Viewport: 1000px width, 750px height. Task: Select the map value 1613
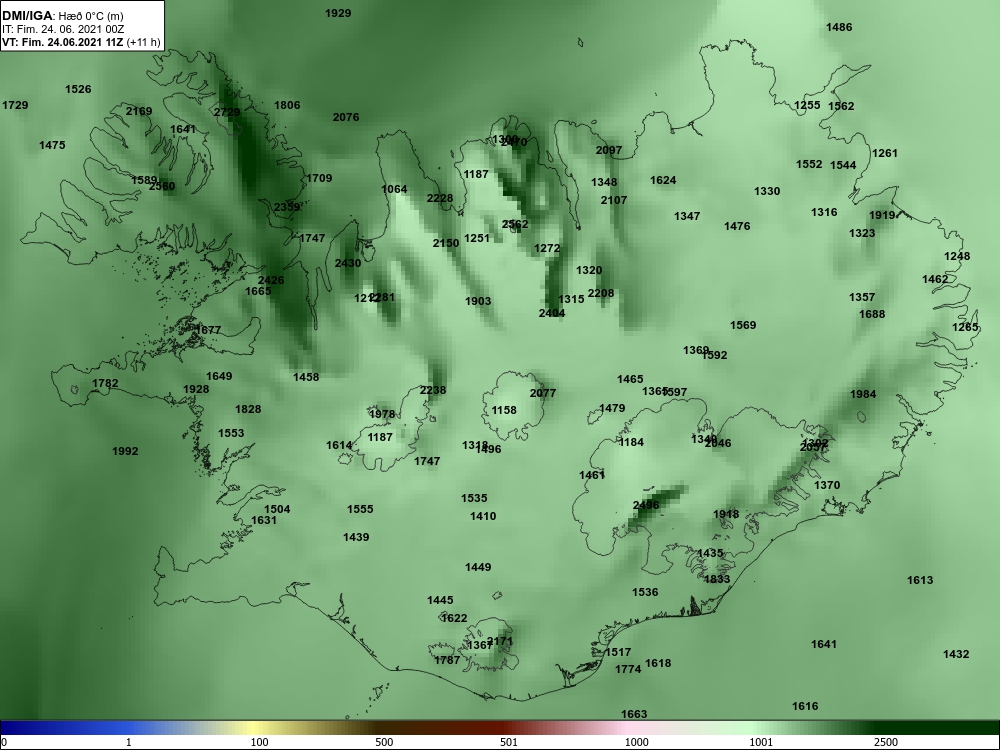tap(920, 580)
